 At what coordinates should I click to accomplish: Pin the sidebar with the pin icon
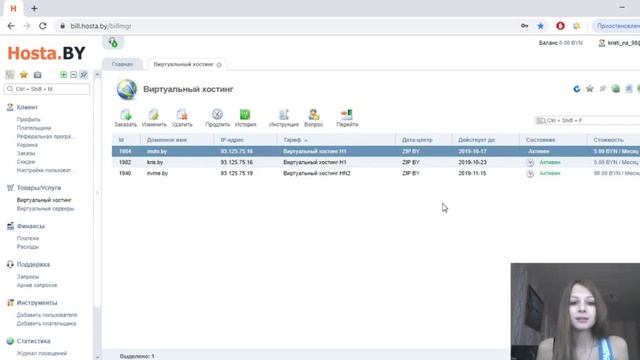tap(84, 75)
